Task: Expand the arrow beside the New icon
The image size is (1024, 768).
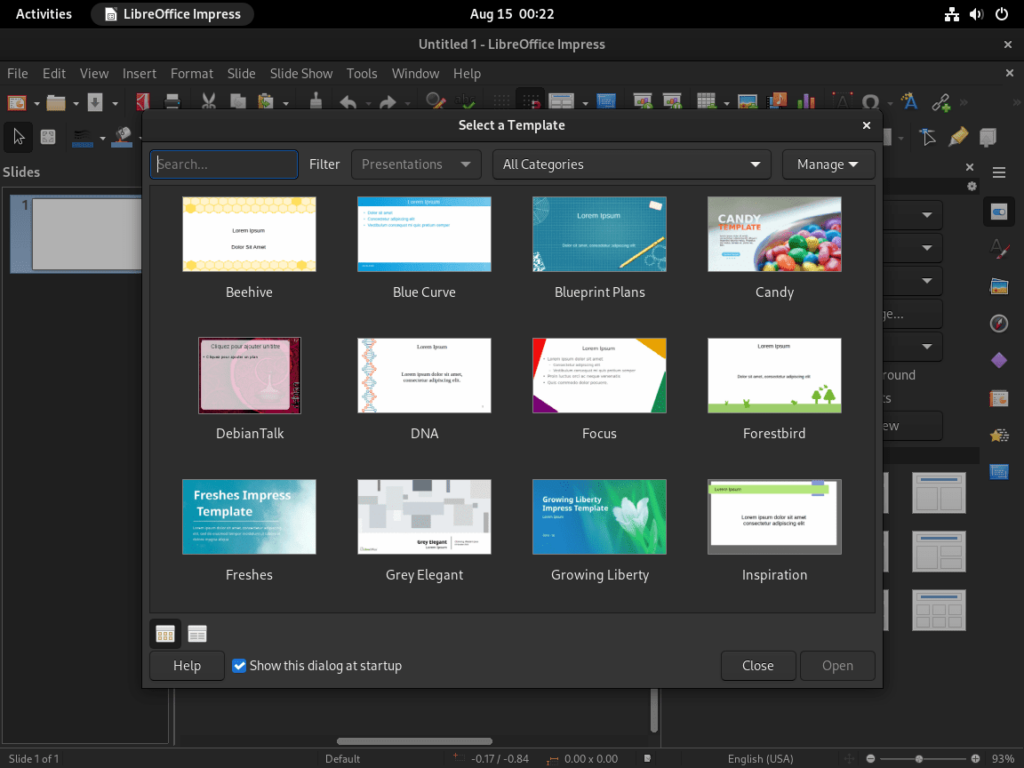Action: [x=37, y=103]
